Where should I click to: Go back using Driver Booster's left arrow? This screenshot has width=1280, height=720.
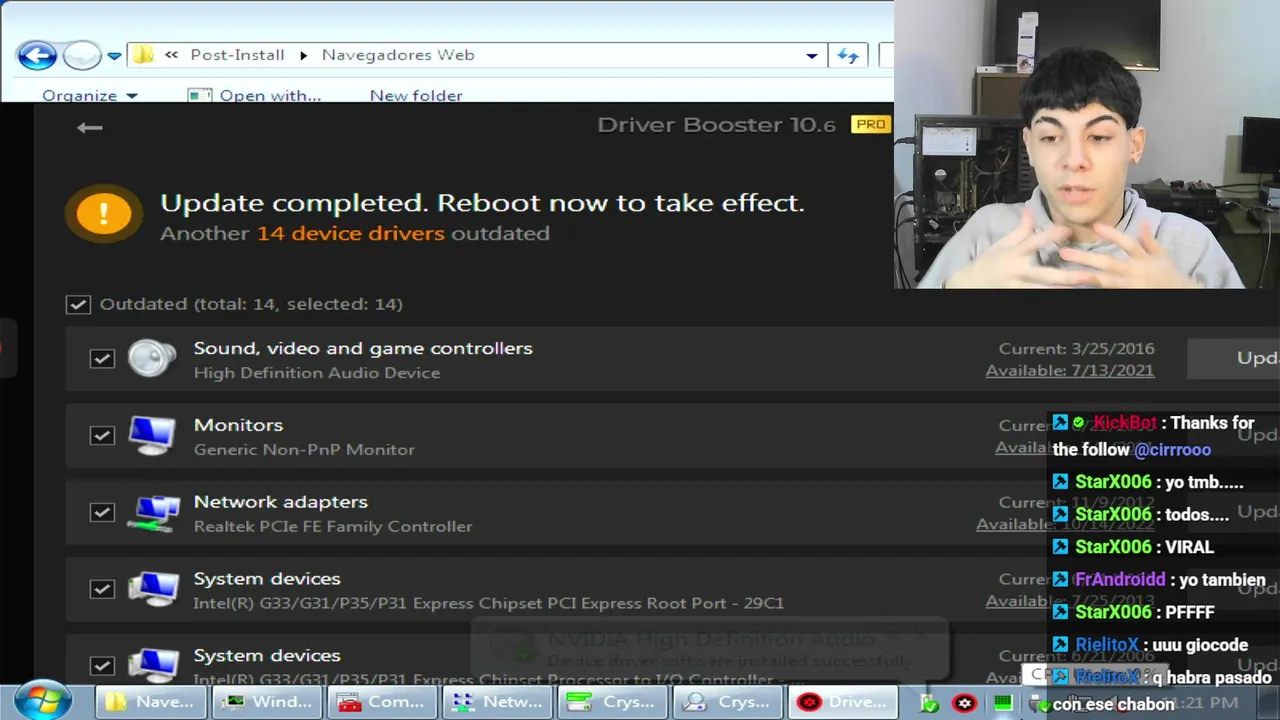[89, 127]
